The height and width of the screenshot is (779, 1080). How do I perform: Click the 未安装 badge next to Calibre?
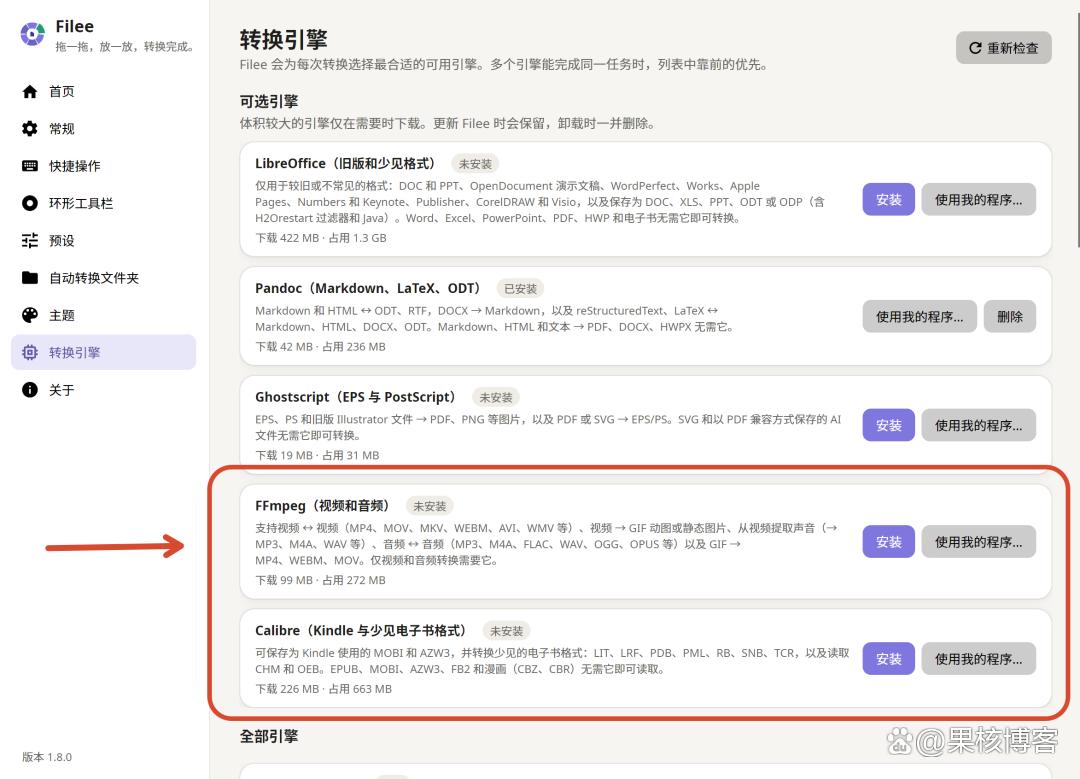(506, 631)
